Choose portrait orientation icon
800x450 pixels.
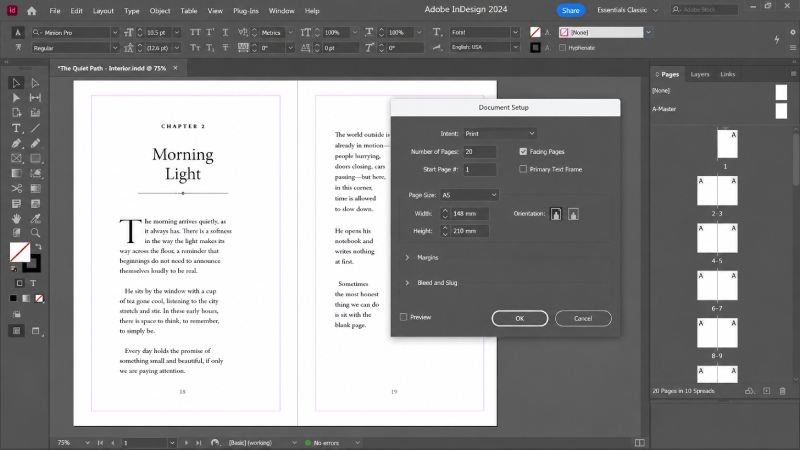click(x=556, y=214)
